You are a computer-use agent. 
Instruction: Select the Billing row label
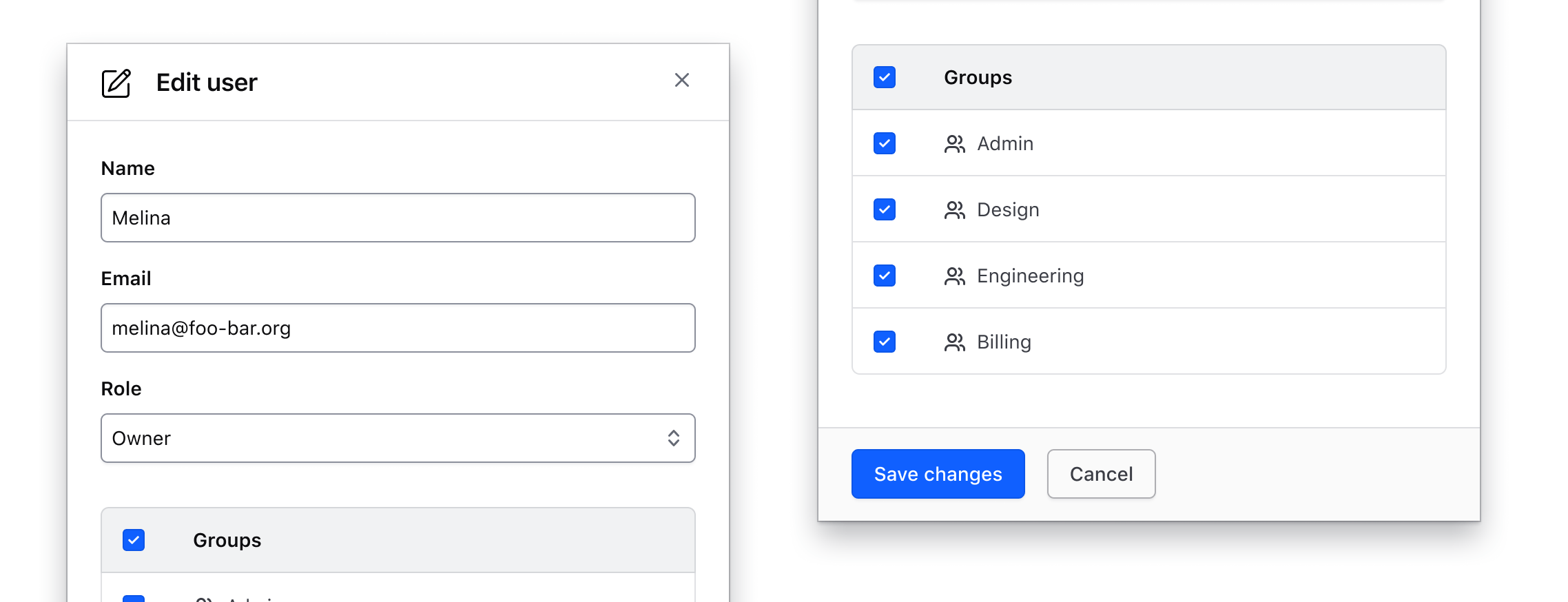pyautogui.click(x=1004, y=342)
